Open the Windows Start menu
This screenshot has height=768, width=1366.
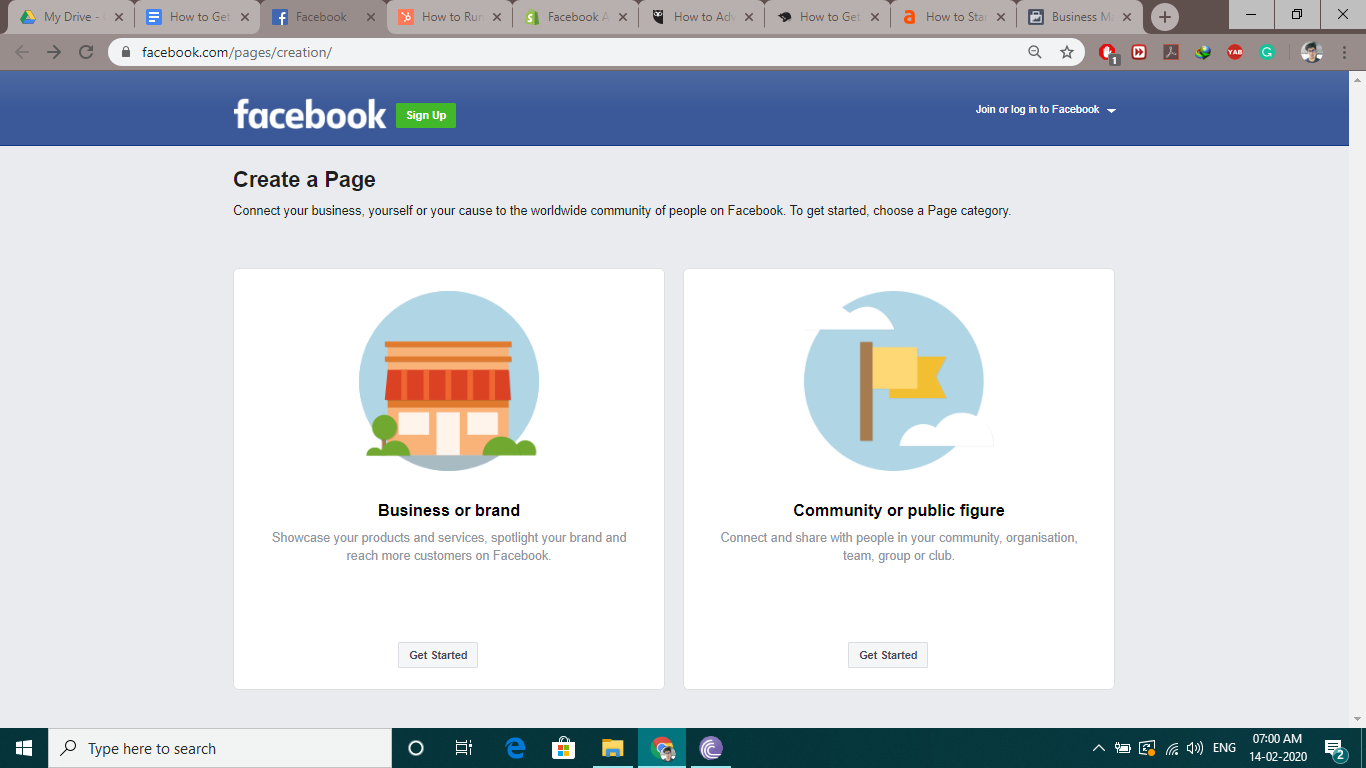coord(24,748)
